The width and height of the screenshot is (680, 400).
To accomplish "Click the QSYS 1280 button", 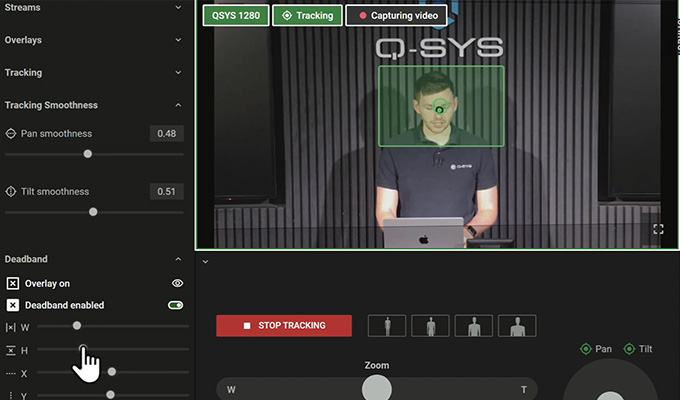I will (x=236, y=16).
